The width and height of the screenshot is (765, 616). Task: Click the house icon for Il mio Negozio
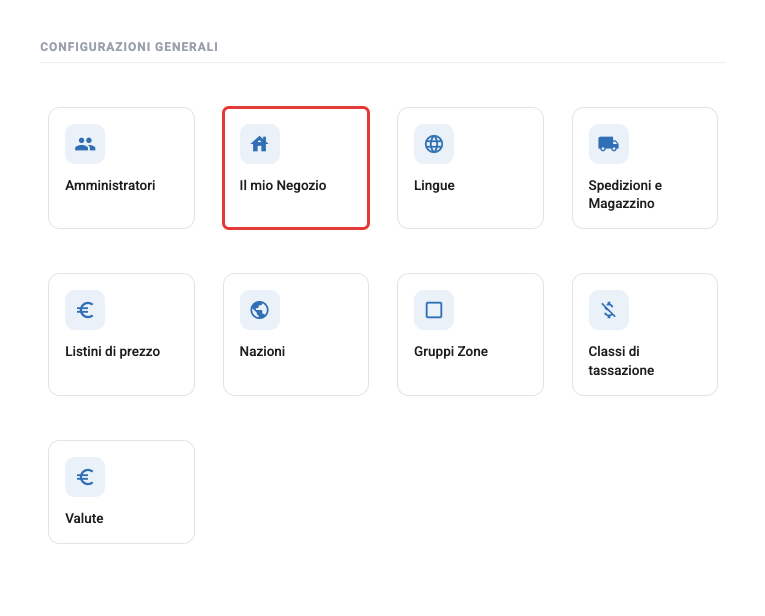(x=260, y=144)
